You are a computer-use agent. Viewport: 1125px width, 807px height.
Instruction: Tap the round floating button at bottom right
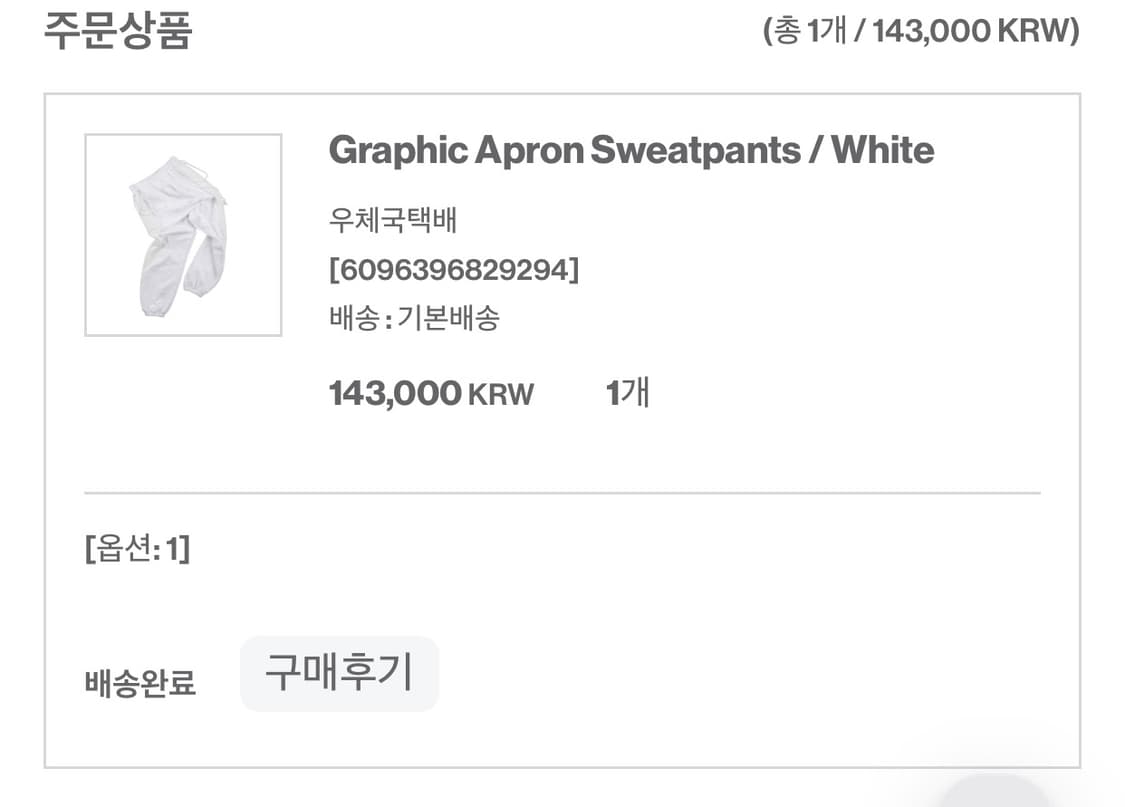[x=994, y=793]
